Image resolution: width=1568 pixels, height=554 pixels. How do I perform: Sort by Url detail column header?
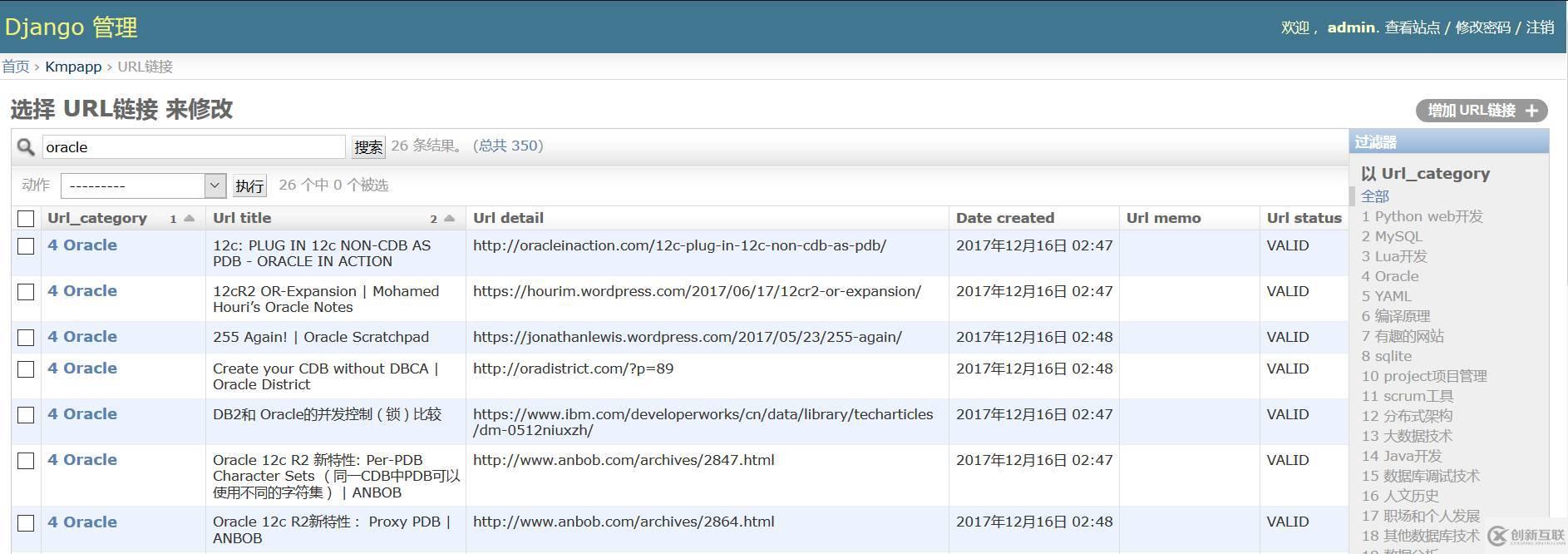click(x=508, y=218)
